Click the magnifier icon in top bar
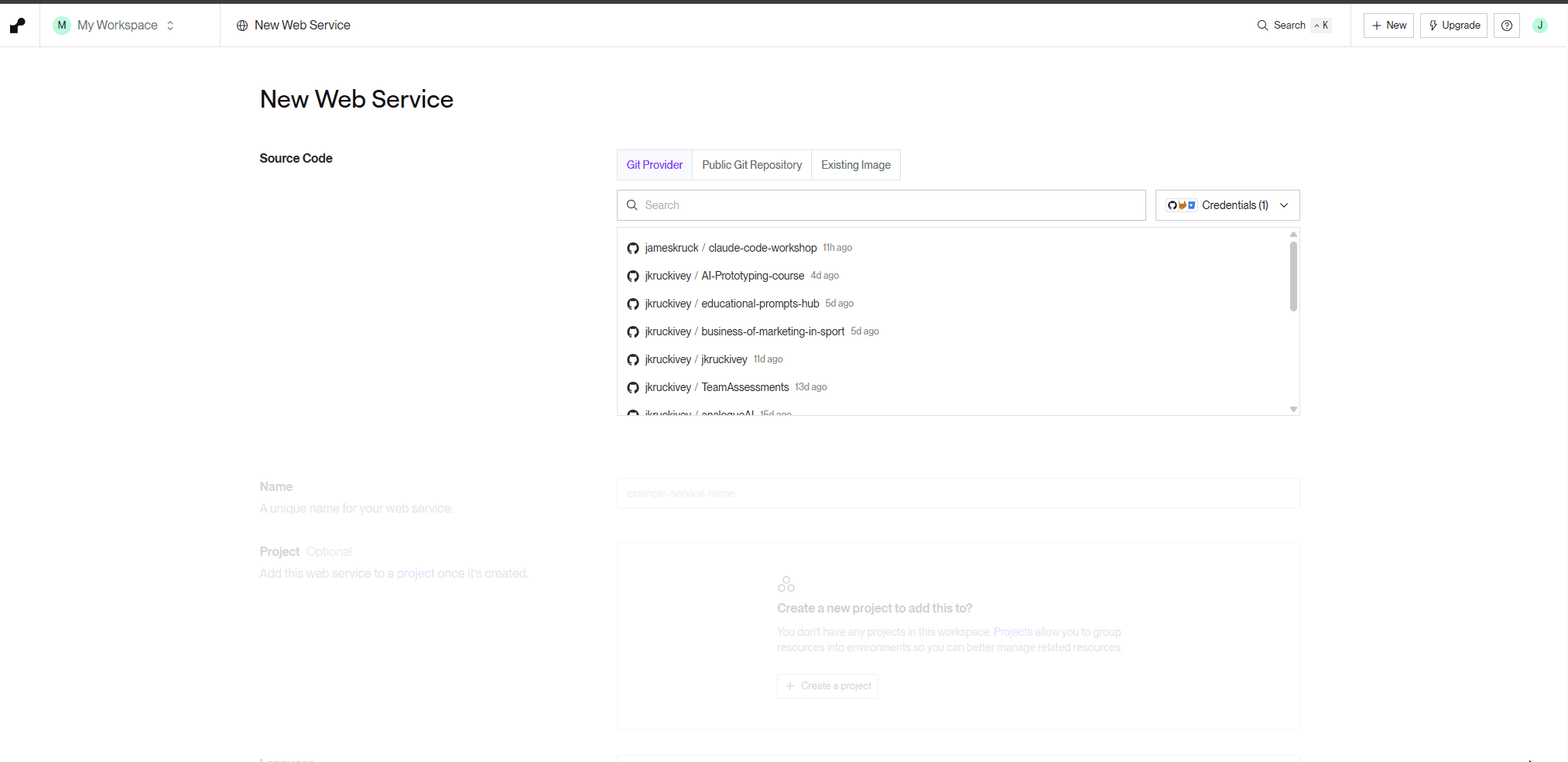Screen dimensions: 1568x762 click(x=1262, y=26)
